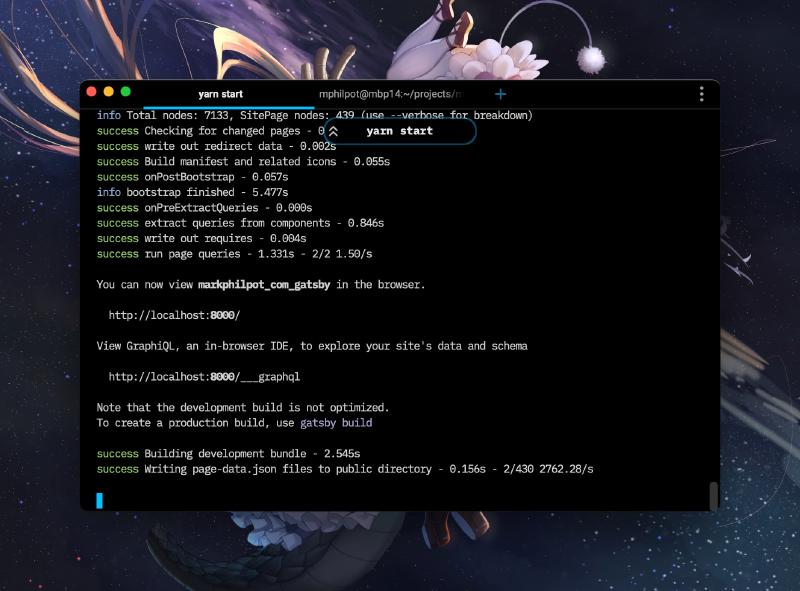
Task: Click the "Writing page-data.json files" output line
Action: [345, 469]
